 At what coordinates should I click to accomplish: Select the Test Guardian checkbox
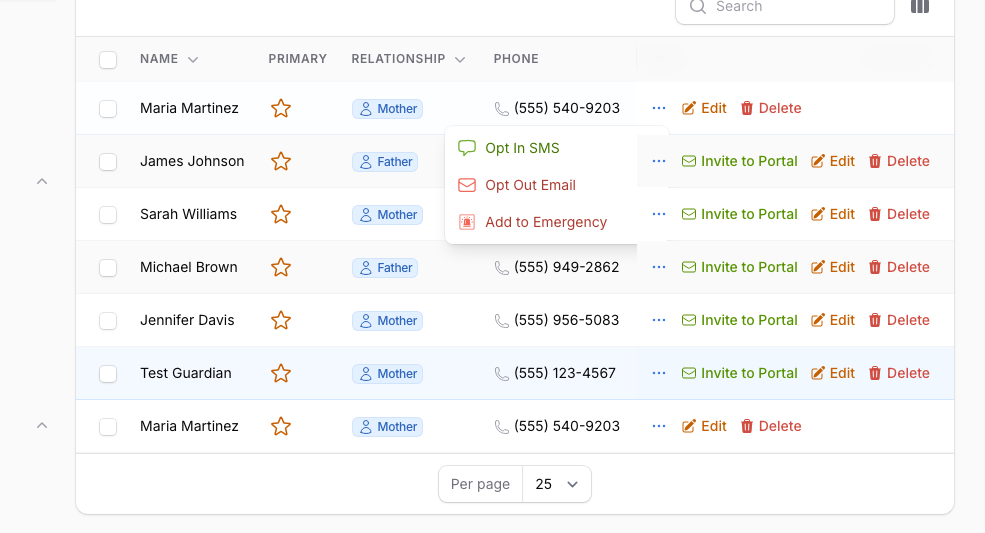108,373
